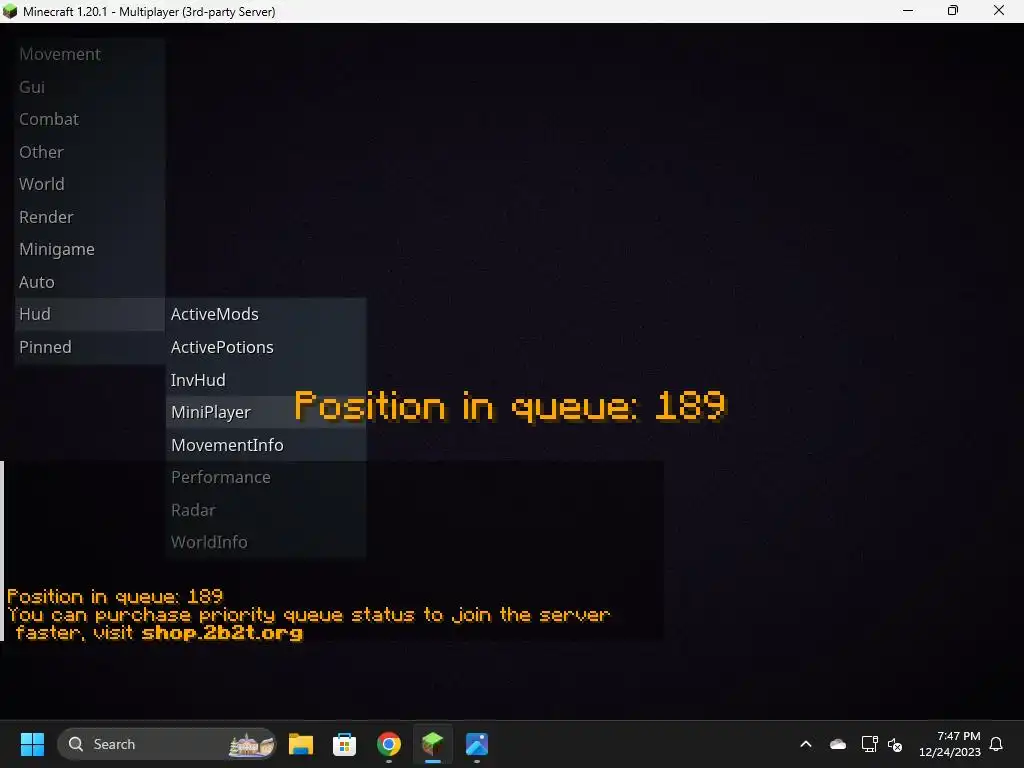1024x768 pixels.
Task: Open the World category
Action: [89, 184]
